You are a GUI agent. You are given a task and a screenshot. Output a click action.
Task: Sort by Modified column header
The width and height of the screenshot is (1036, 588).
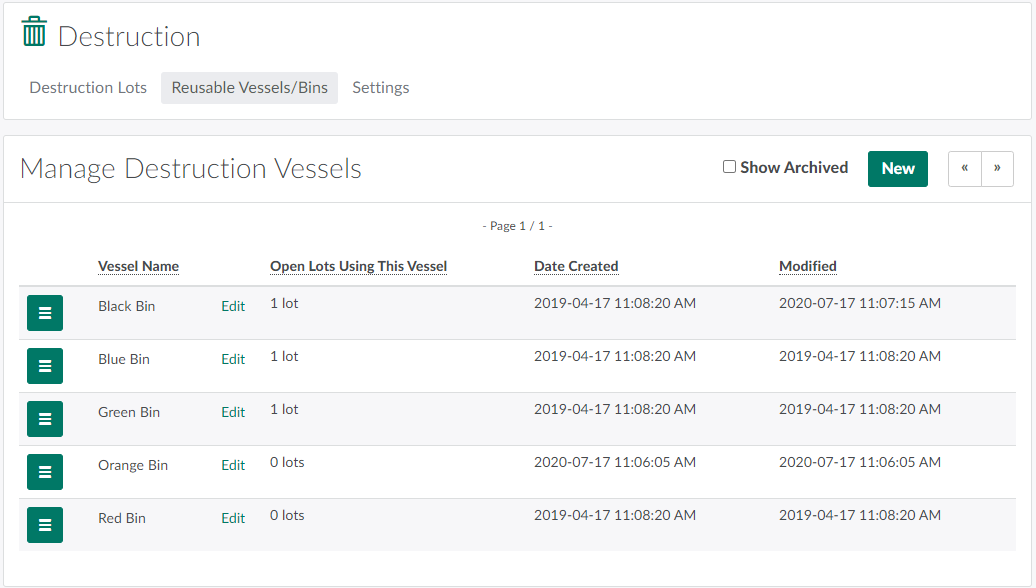coord(807,267)
